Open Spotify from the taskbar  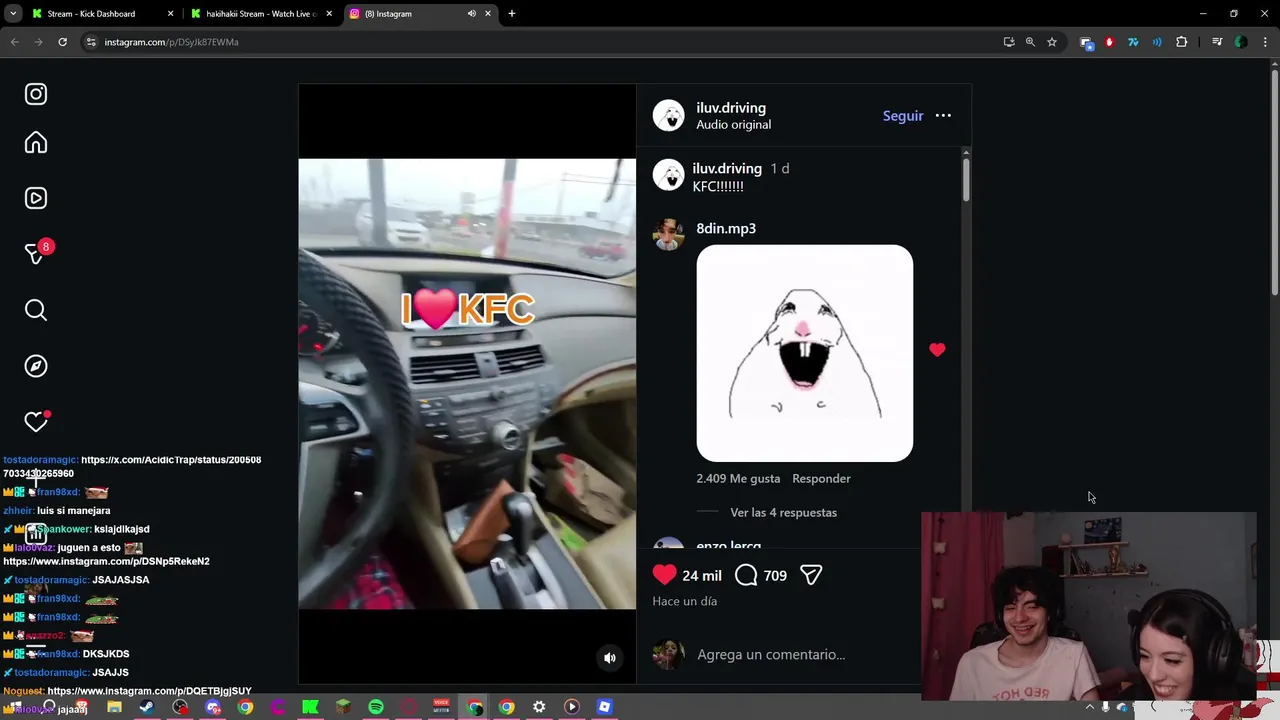point(376,708)
